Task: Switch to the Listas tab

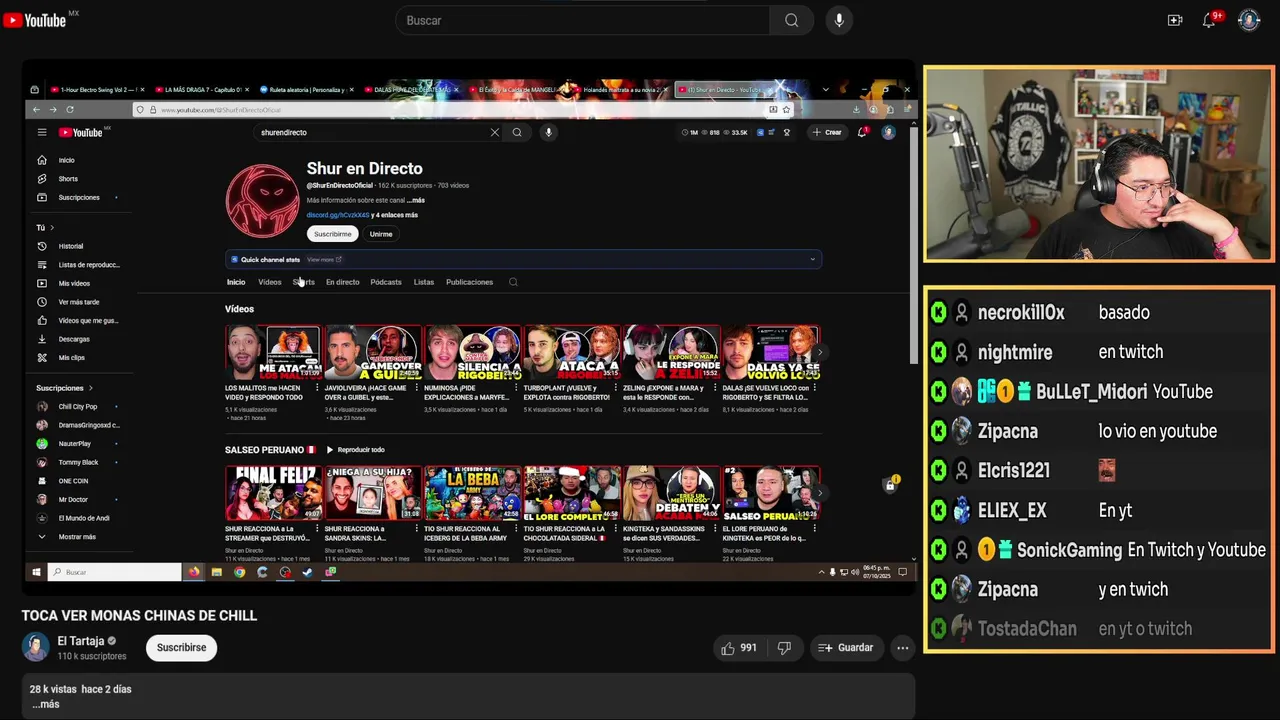Action: click(x=424, y=282)
